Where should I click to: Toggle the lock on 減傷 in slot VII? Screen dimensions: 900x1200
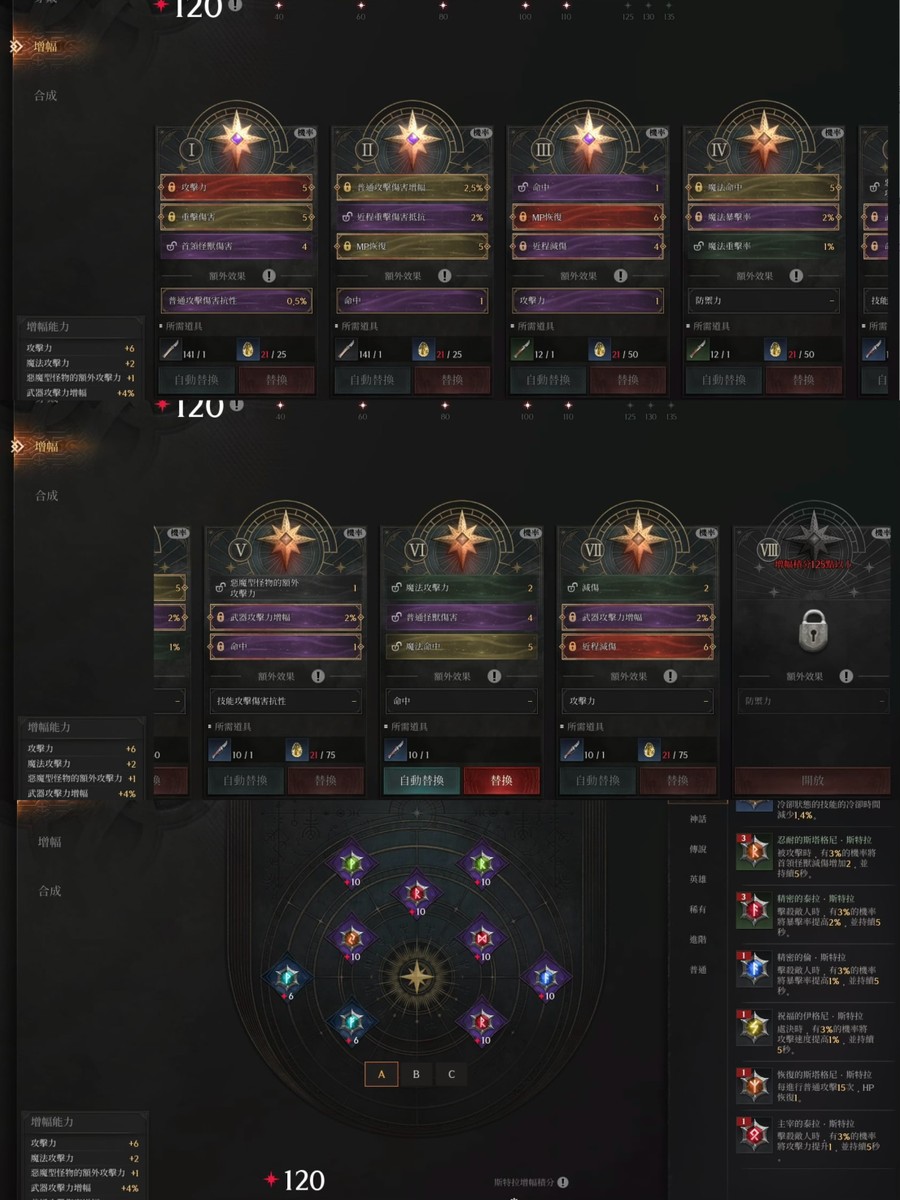573,588
